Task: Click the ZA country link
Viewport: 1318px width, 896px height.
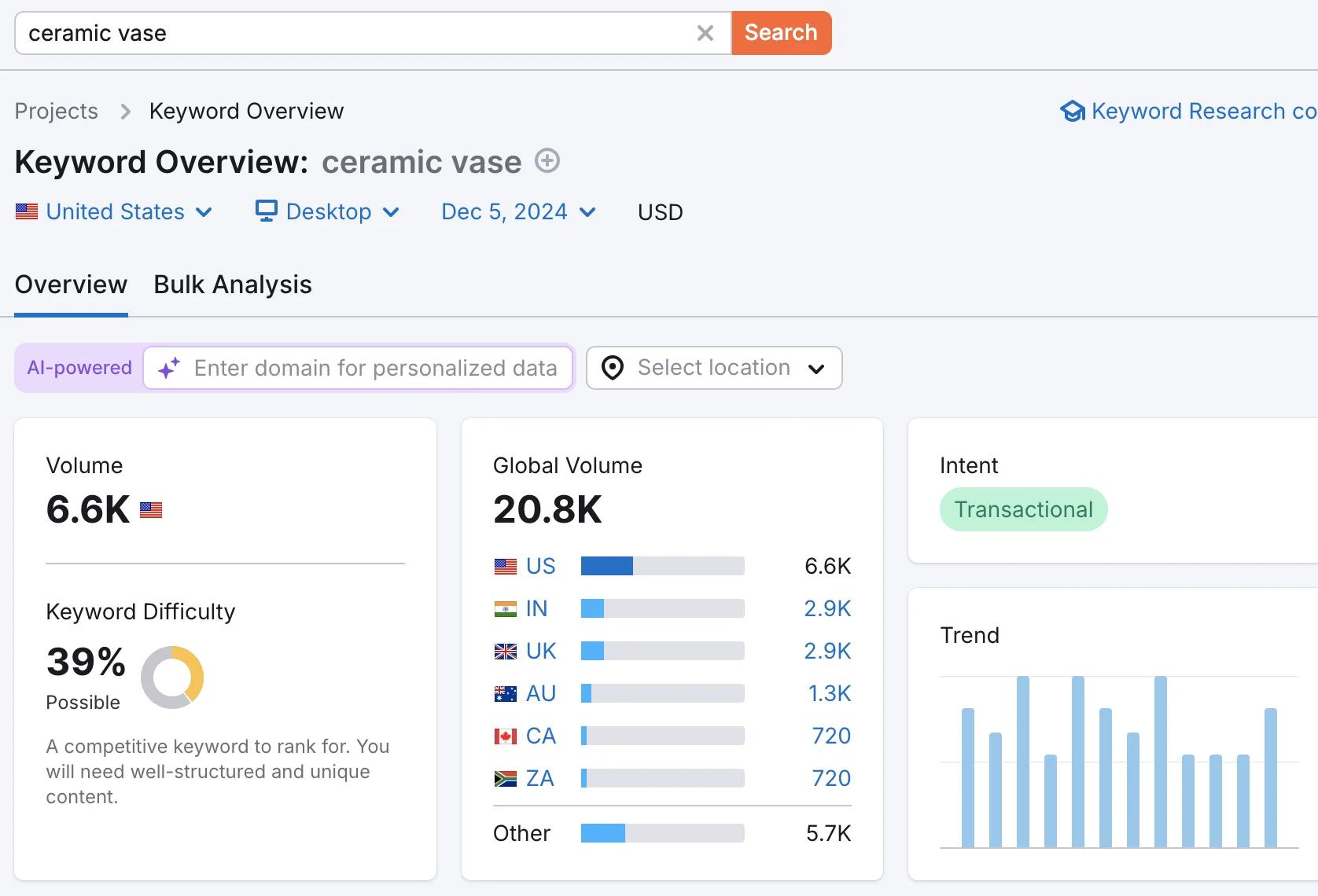Action: (540, 778)
